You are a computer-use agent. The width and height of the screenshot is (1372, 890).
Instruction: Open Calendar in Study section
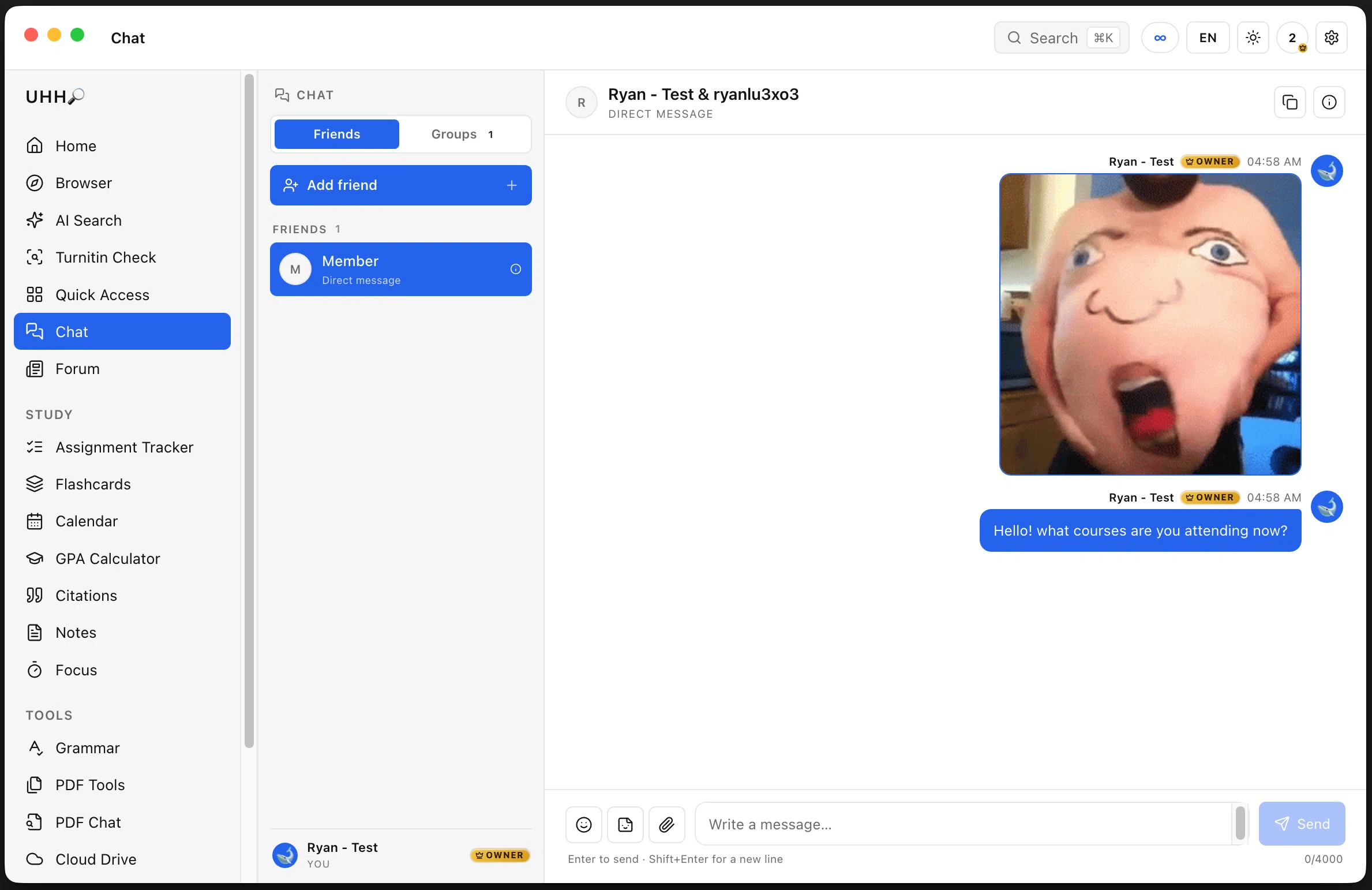coord(122,521)
